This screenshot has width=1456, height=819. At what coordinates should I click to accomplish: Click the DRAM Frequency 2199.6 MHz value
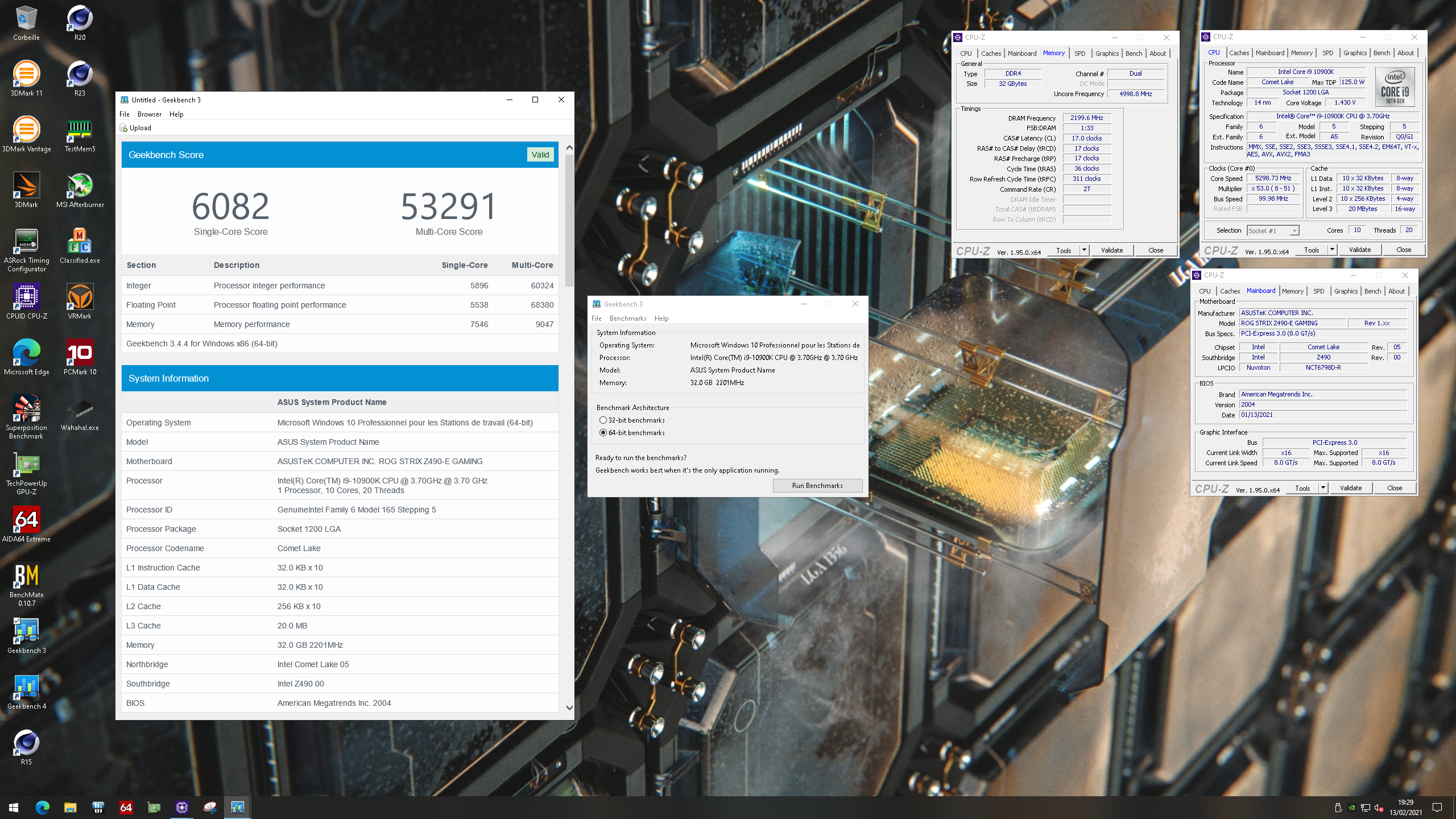point(1086,118)
